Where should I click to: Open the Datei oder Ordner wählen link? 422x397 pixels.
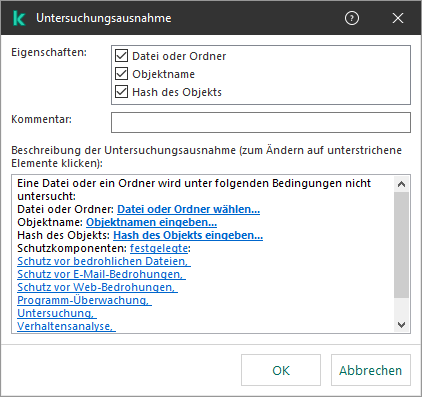click(188, 209)
